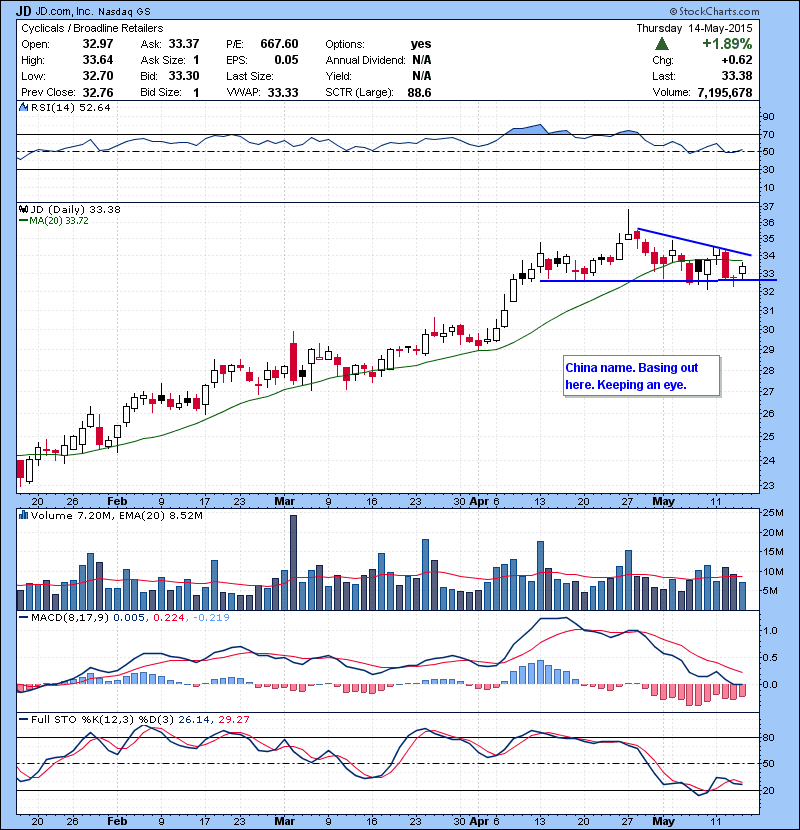Screen dimensions: 800x830
Task: Click the Volume bar-chart legend icon
Action: (x=24, y=514)
